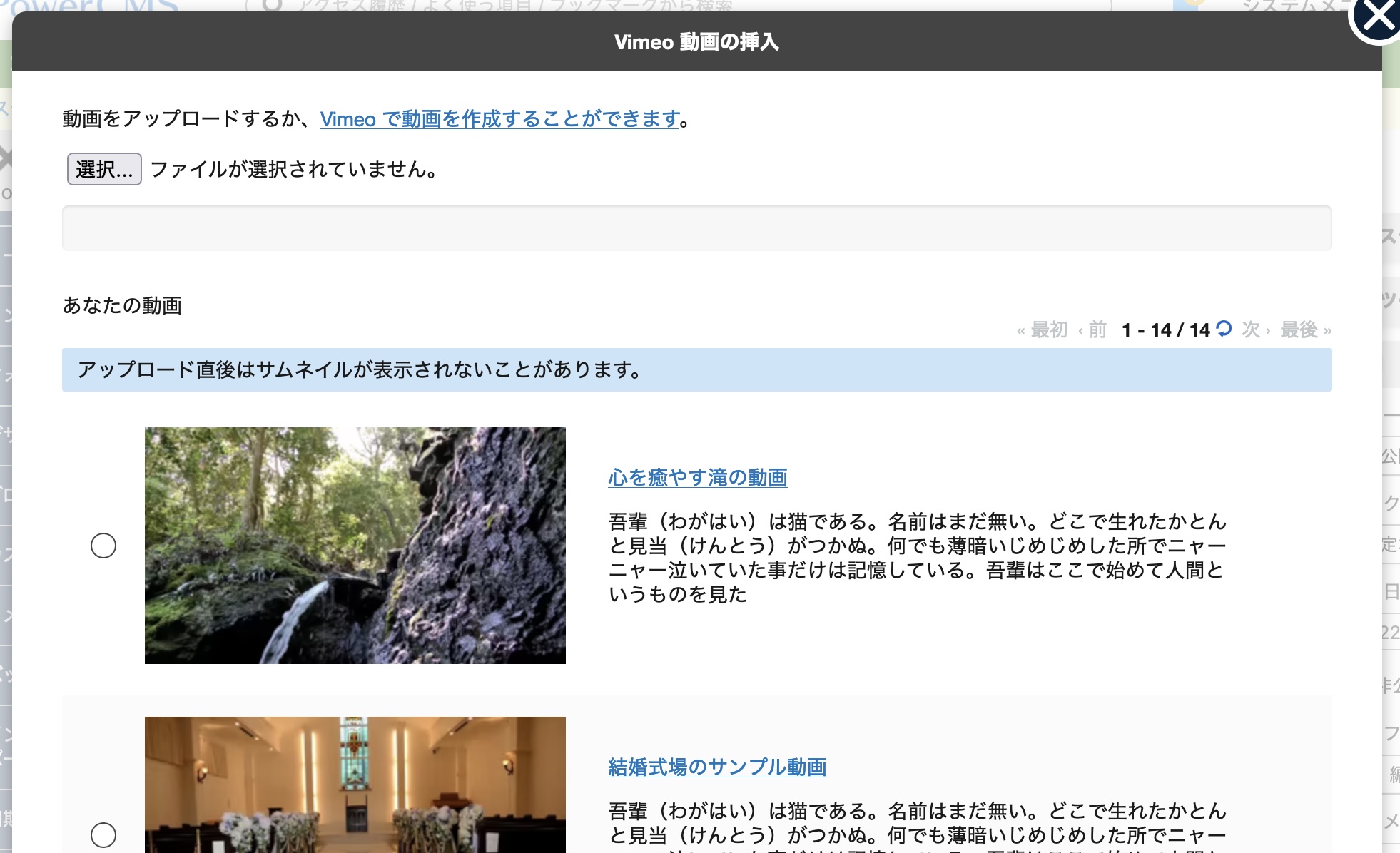The width and height of the screenshot is (1400, 853).
Task: Click the アップロード直後はサムネイル notice banner
Action: 697,369
